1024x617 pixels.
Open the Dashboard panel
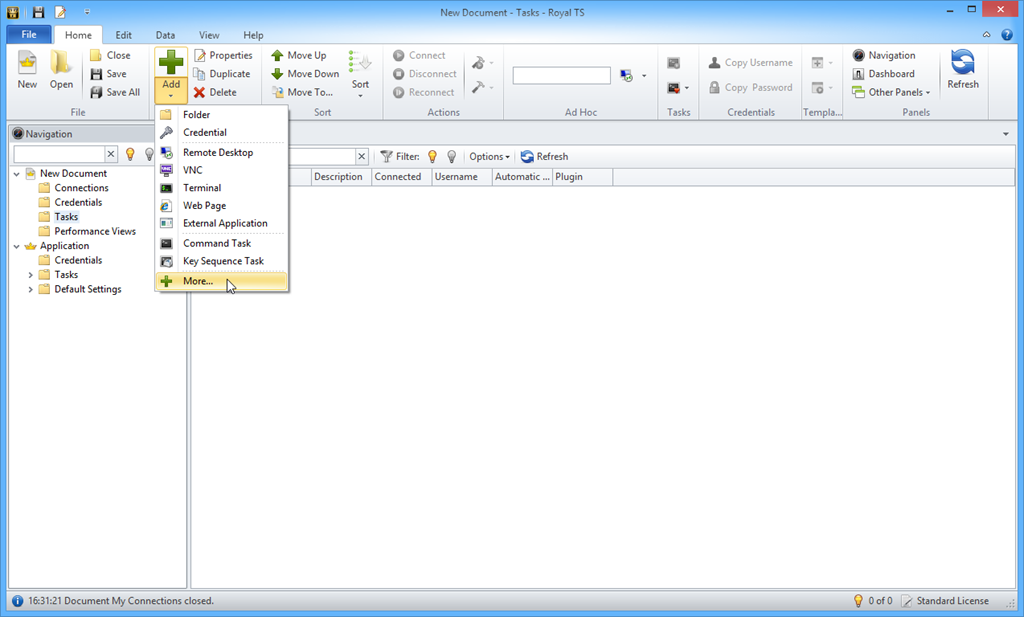(883, 74)
